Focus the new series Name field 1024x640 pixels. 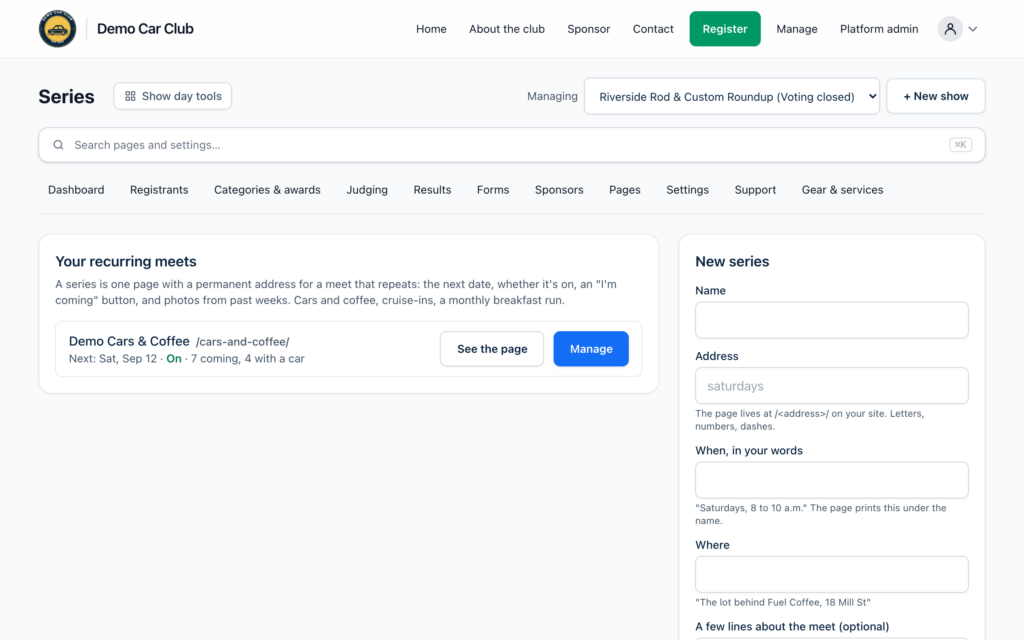point(831,320)
